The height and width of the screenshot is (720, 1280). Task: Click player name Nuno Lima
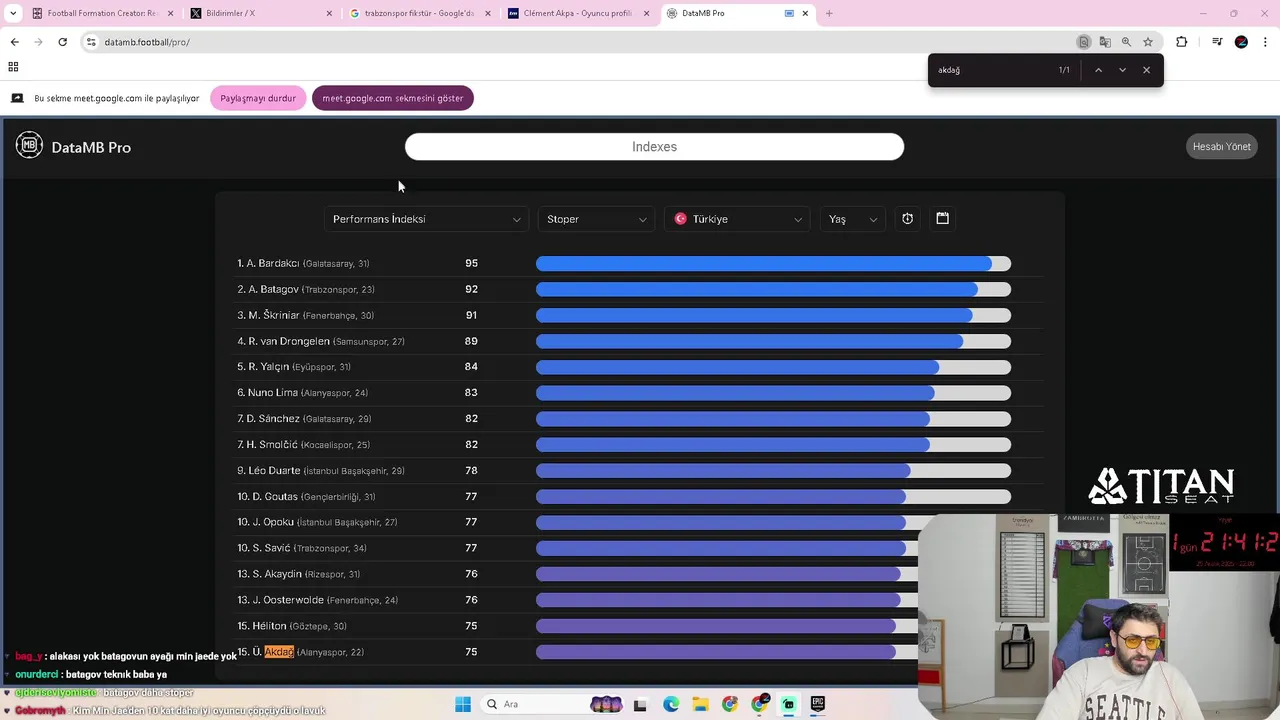click(x=273, y=393)
